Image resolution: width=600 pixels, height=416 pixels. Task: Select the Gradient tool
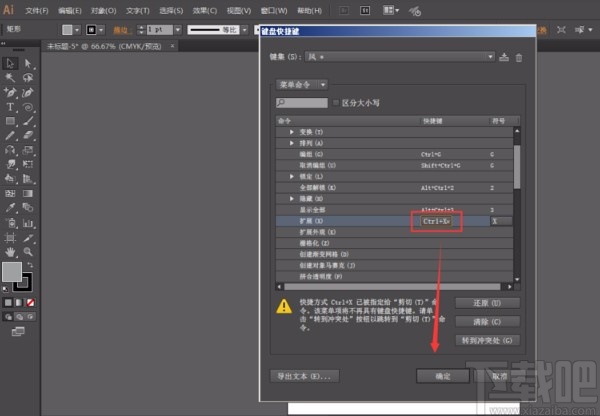pos(28,193)
